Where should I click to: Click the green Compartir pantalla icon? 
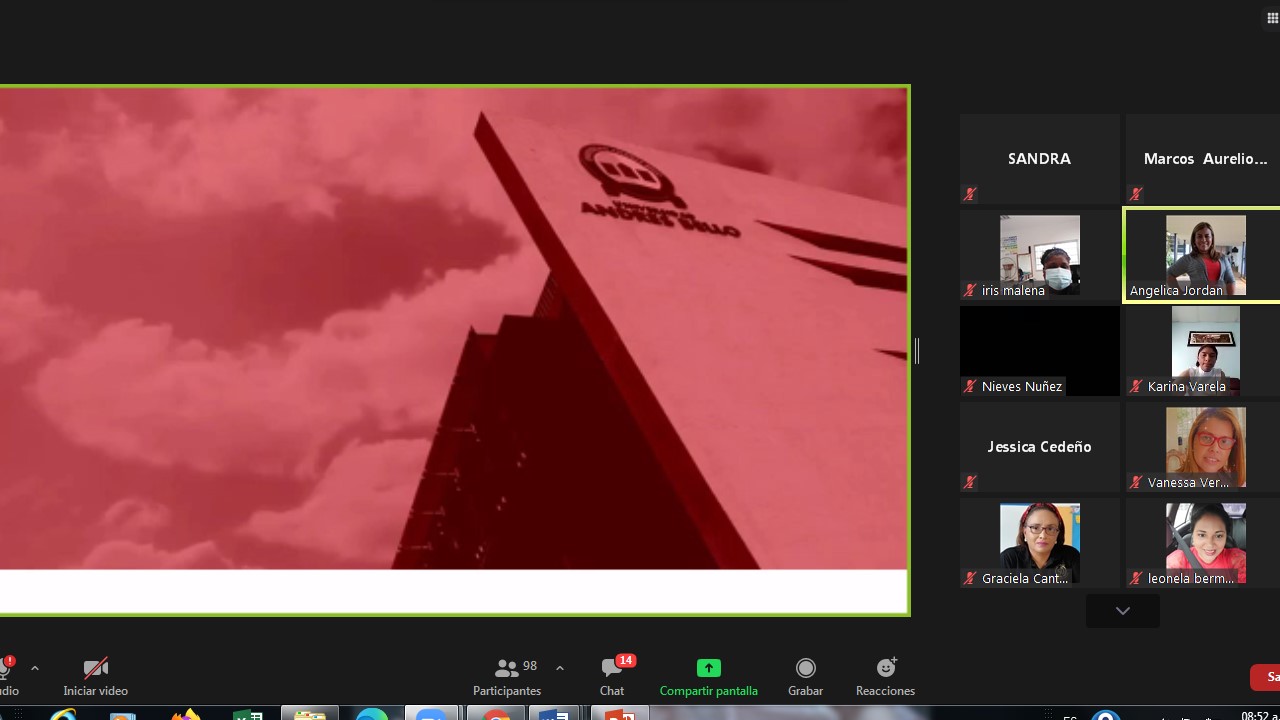[x=709, y=668]
